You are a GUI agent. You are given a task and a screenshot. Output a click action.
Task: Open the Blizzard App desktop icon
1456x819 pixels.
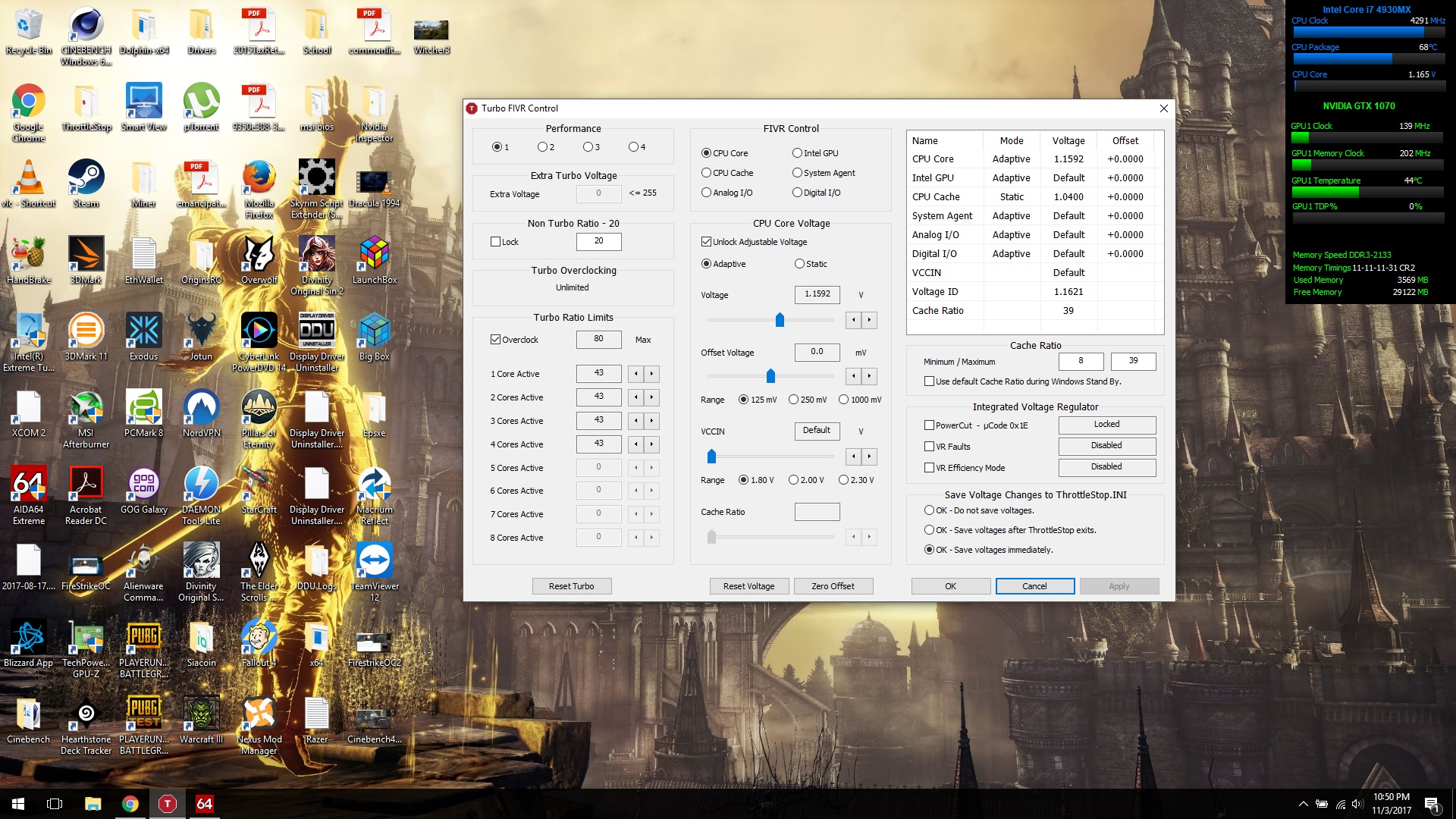click(x=29, y=643)
